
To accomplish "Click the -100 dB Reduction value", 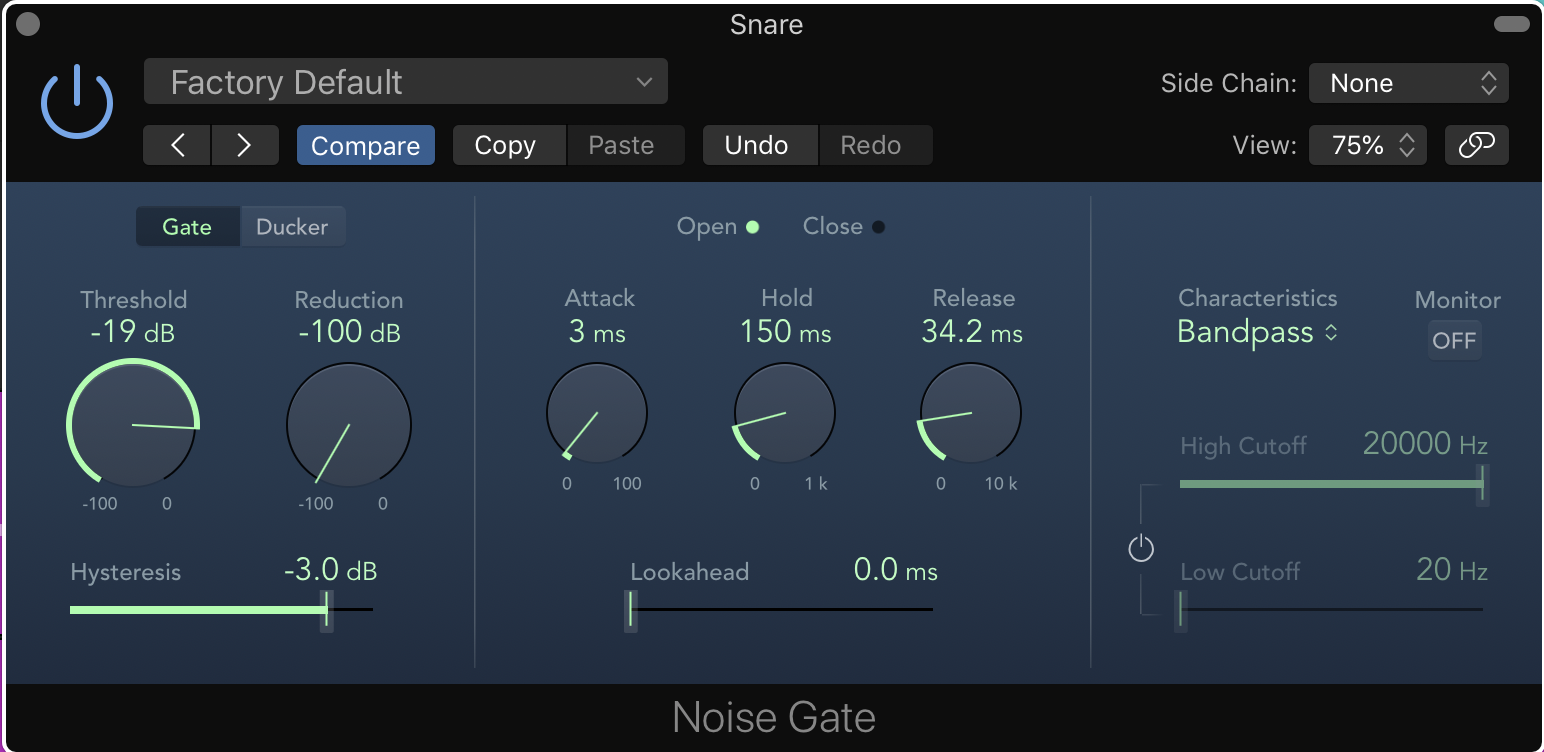I will coord(349,332).
